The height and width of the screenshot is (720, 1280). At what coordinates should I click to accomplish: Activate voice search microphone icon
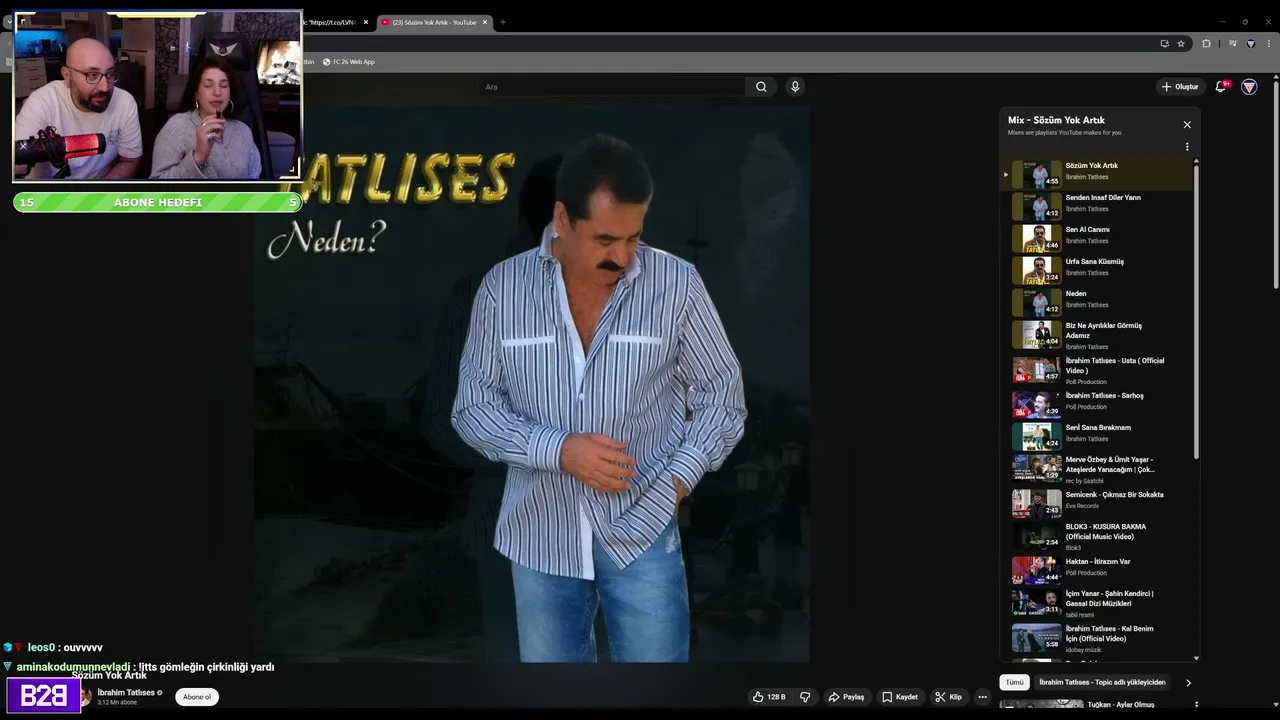795,87
